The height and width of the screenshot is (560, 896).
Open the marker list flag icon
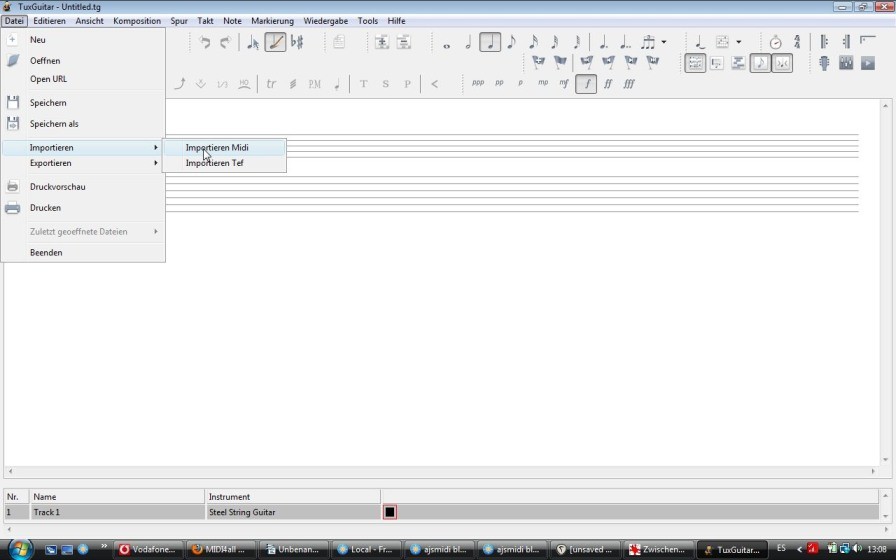[x=560, y=62]
